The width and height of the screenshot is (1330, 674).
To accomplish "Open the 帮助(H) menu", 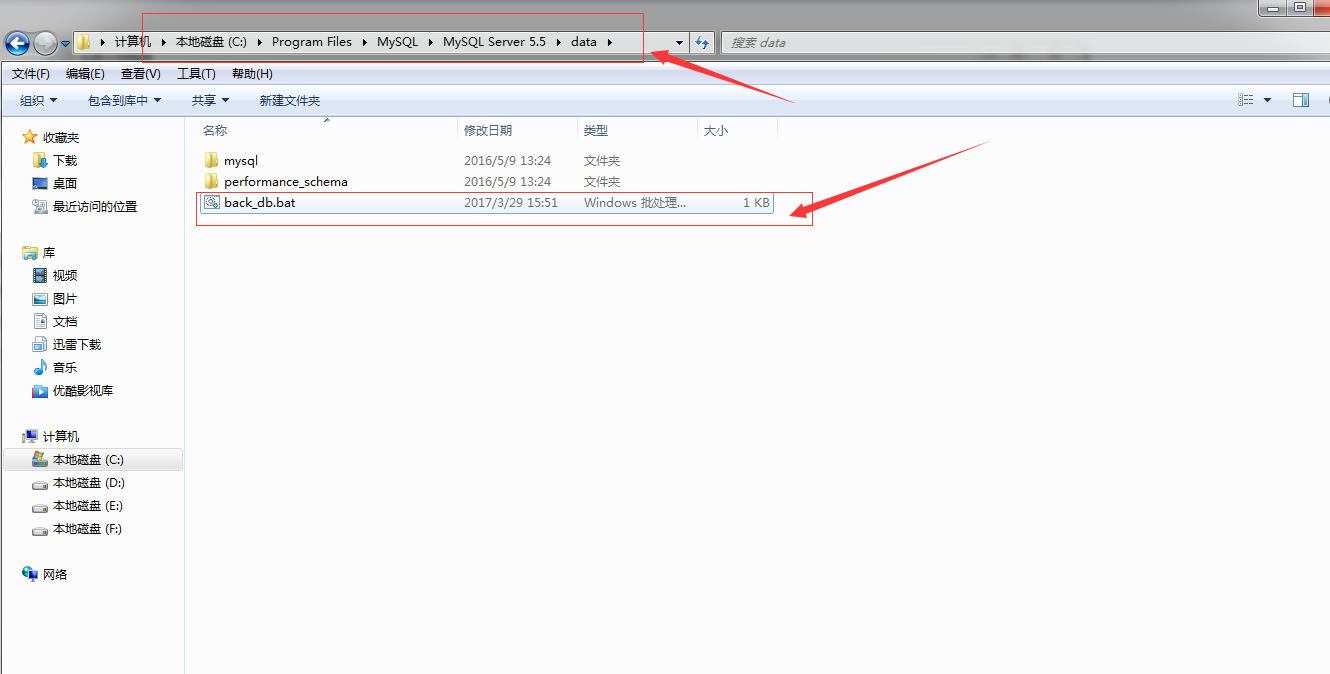I will click(x=252, y=74).
